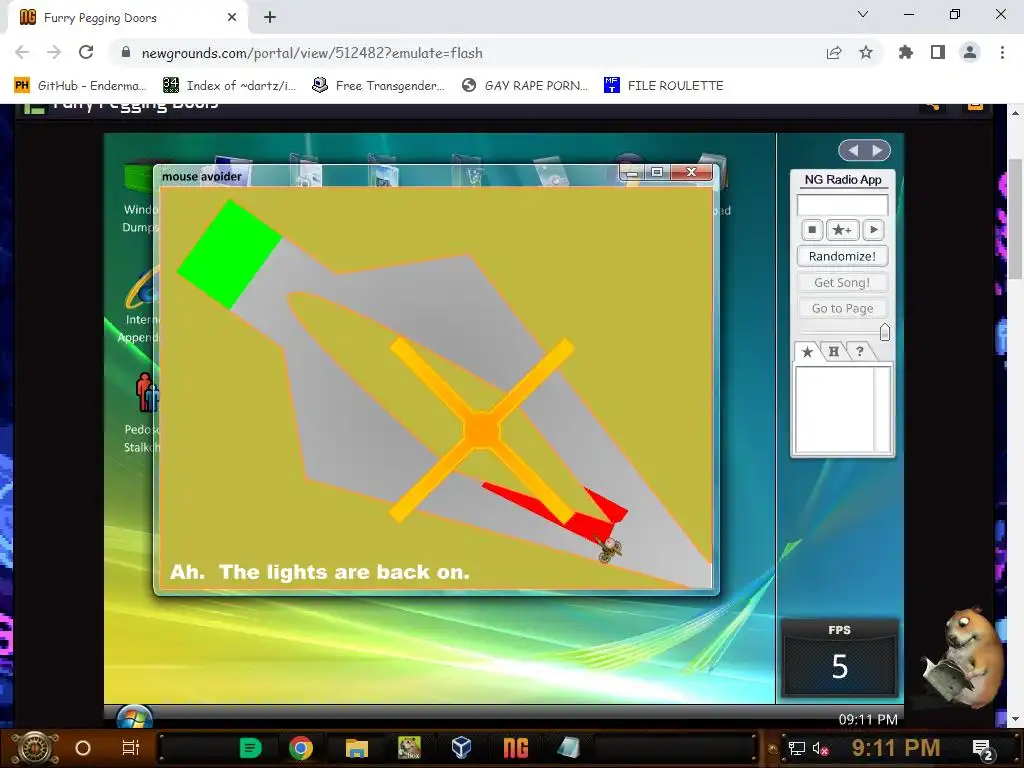Open a new Chrome tab
The height and width of the screenshot is (768, 1024).
click(270, 17)
